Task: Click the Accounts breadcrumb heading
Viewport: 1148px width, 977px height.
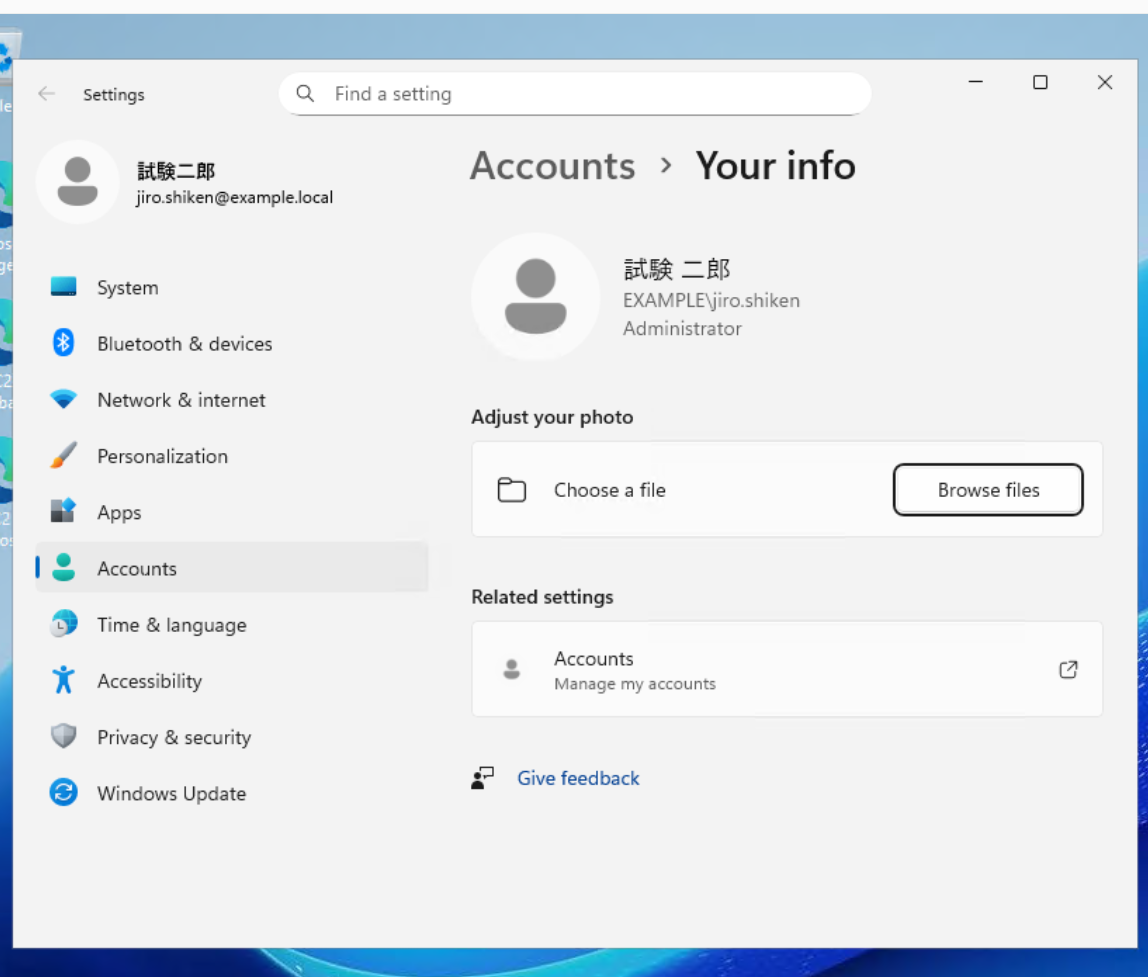Action: click(552, 166)
